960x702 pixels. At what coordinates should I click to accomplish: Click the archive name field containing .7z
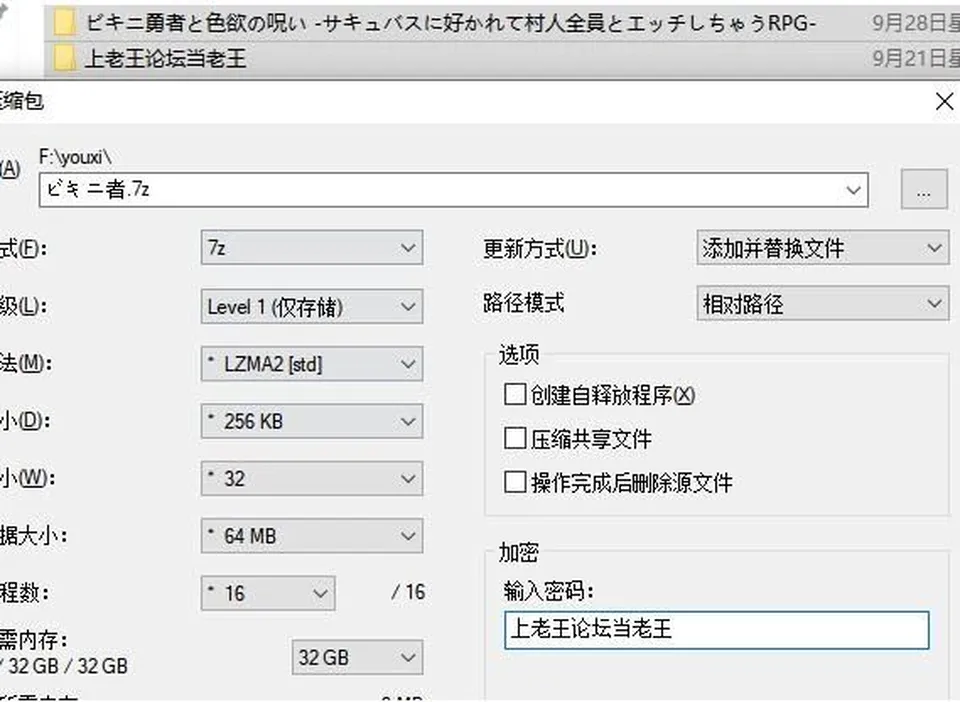(454, 190)
